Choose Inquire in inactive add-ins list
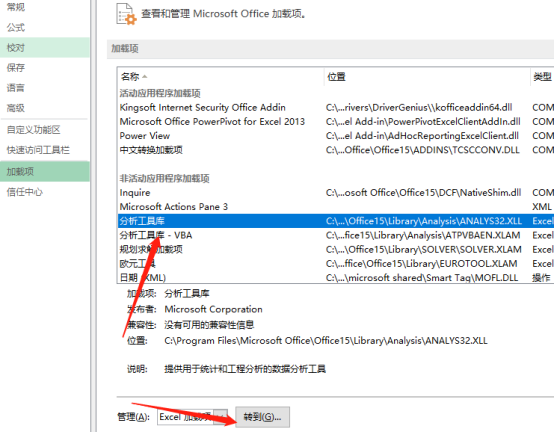This screenshot has width=554, height=432. [x=336, y=193]
